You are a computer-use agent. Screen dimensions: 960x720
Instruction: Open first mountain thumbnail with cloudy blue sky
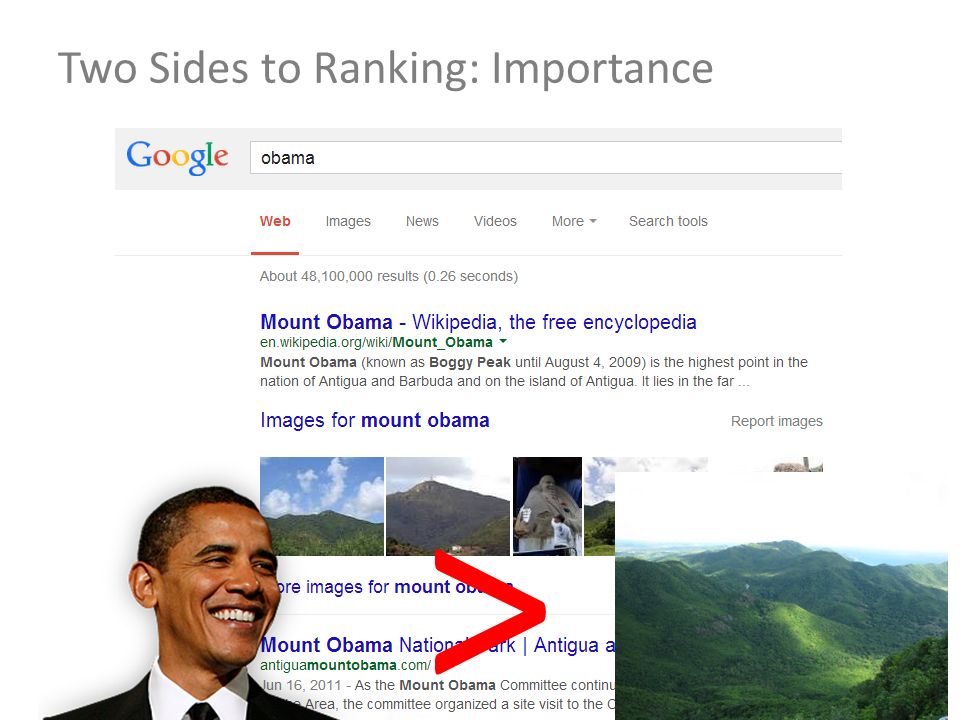coord(322,506)
